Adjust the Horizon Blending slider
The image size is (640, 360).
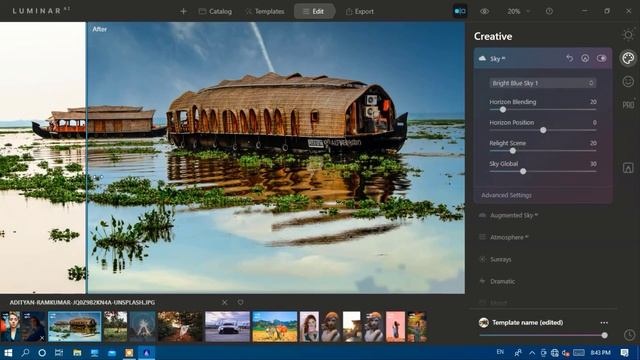[x=503, y=109]
